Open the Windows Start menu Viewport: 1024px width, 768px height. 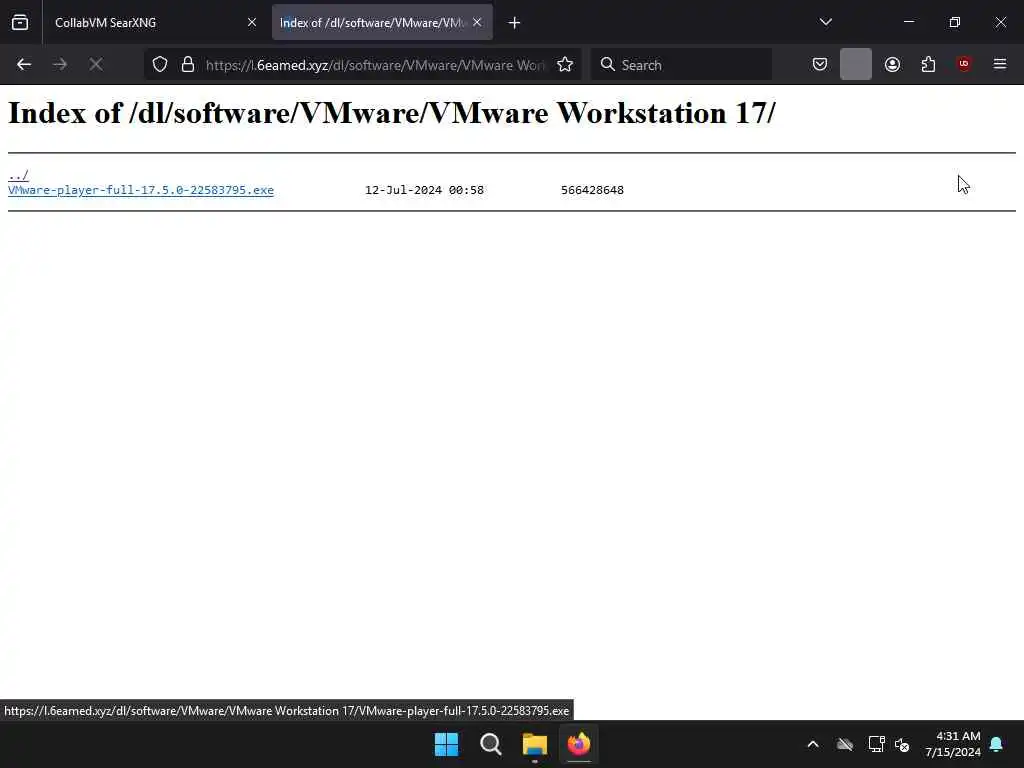(x=447, y=744)
